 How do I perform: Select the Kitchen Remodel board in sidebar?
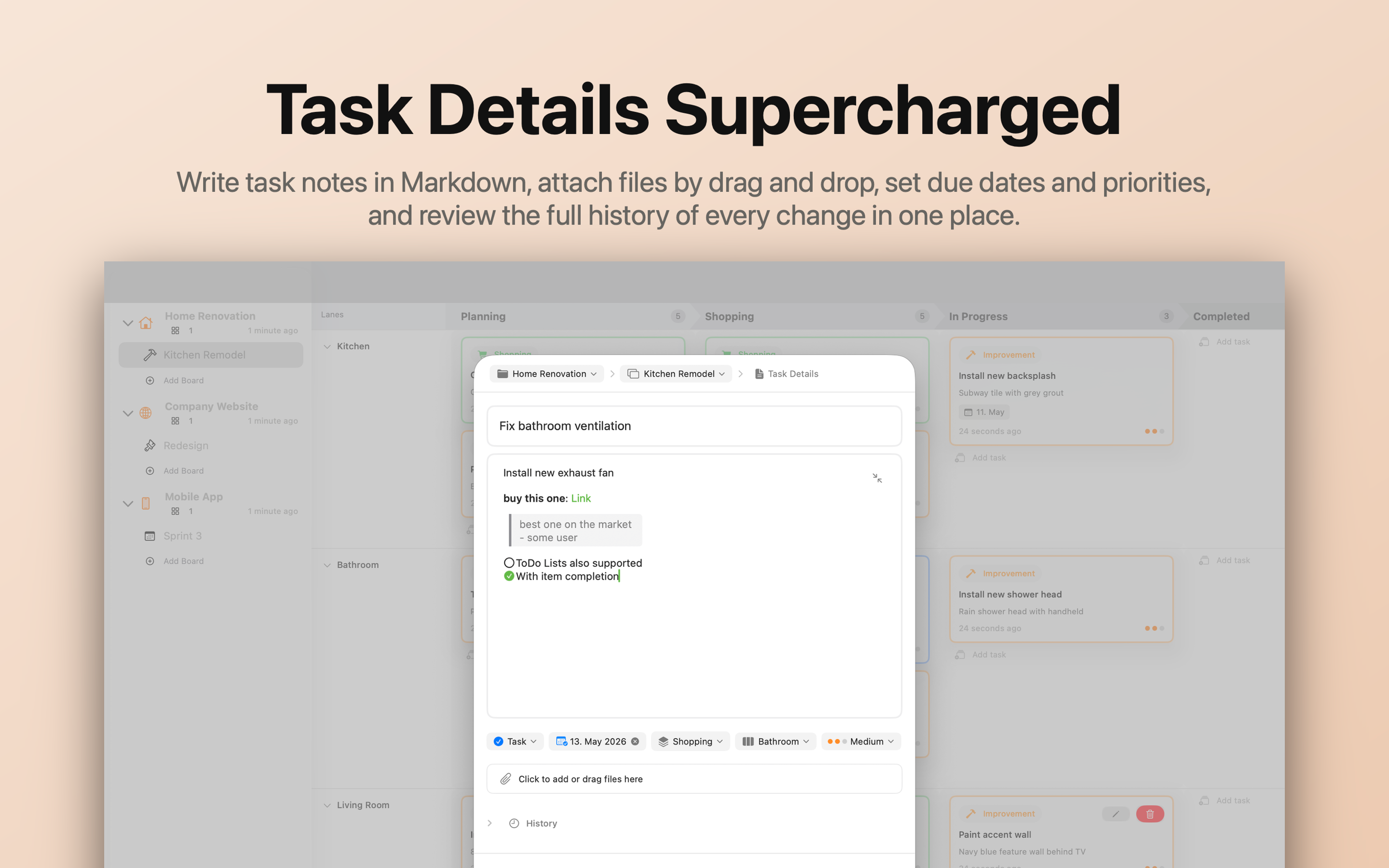211,355
